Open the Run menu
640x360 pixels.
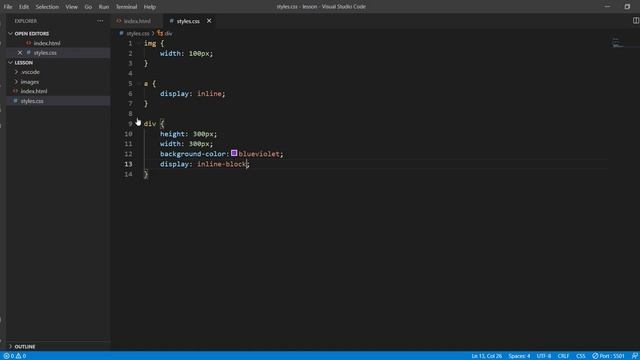(104, 7)
